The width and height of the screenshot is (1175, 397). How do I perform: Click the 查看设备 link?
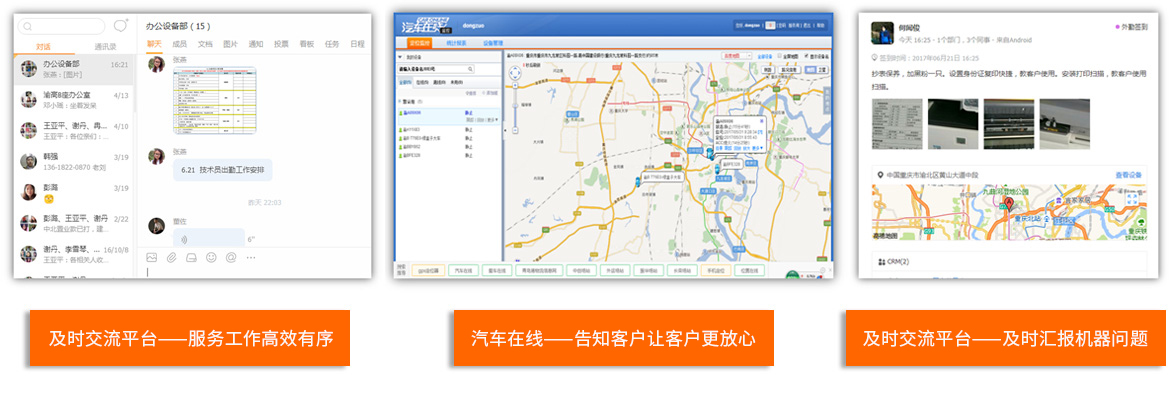coord(1128,175)
